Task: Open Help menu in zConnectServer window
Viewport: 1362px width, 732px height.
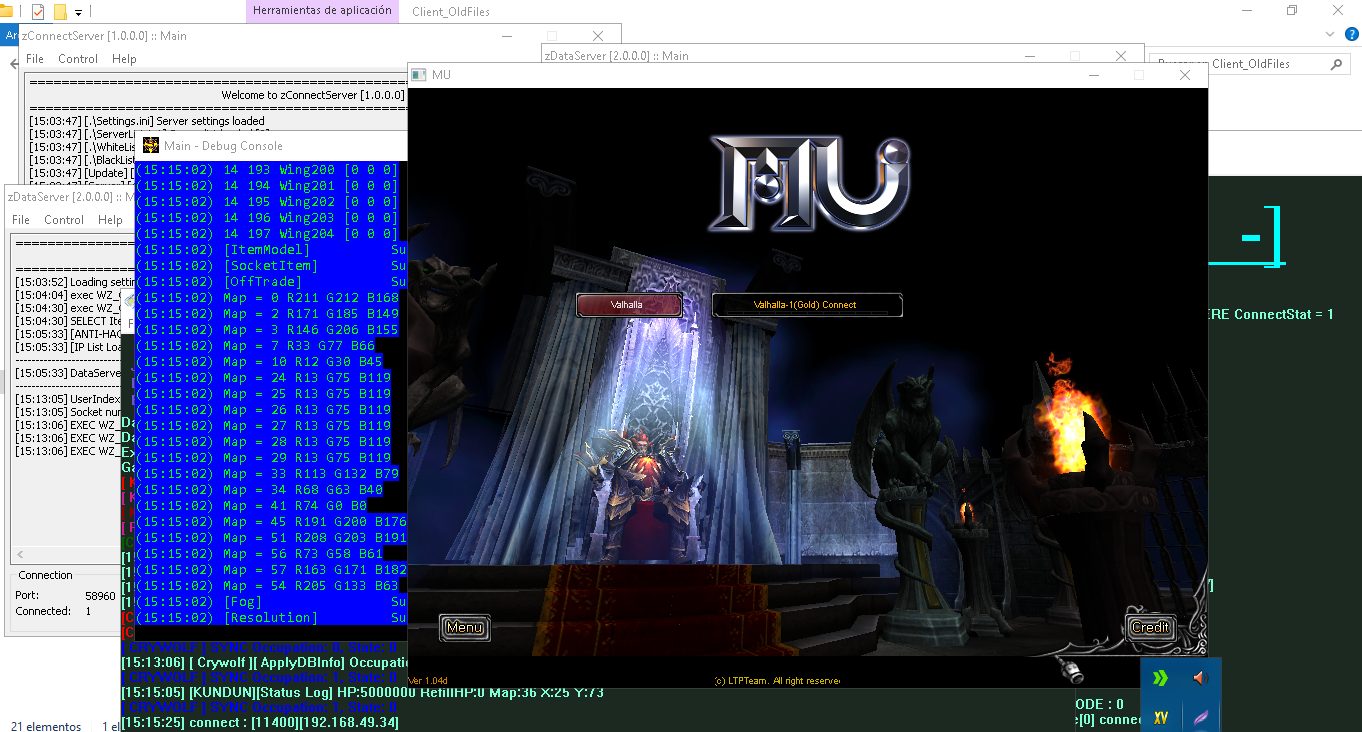Action: (x=124, y=59)
